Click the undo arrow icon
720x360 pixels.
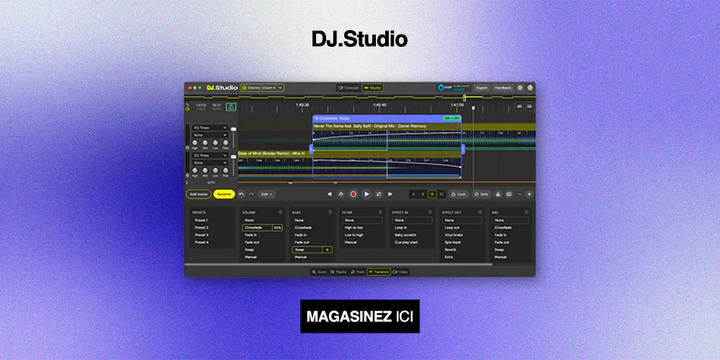click(242, 194)
